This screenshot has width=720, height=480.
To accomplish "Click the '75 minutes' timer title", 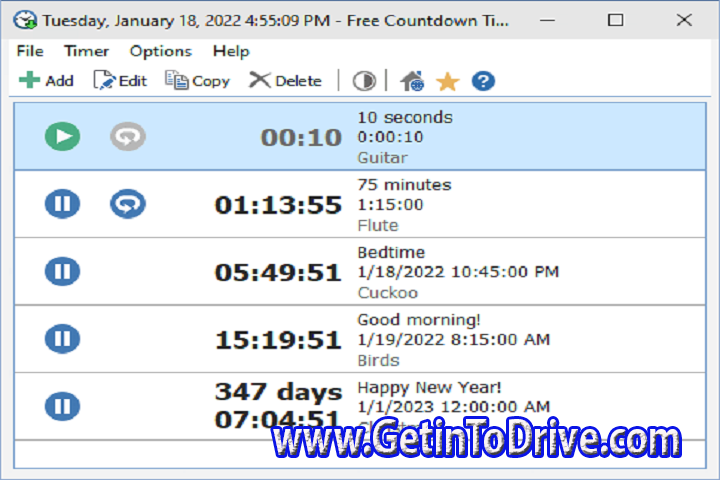I will [404, 185].
